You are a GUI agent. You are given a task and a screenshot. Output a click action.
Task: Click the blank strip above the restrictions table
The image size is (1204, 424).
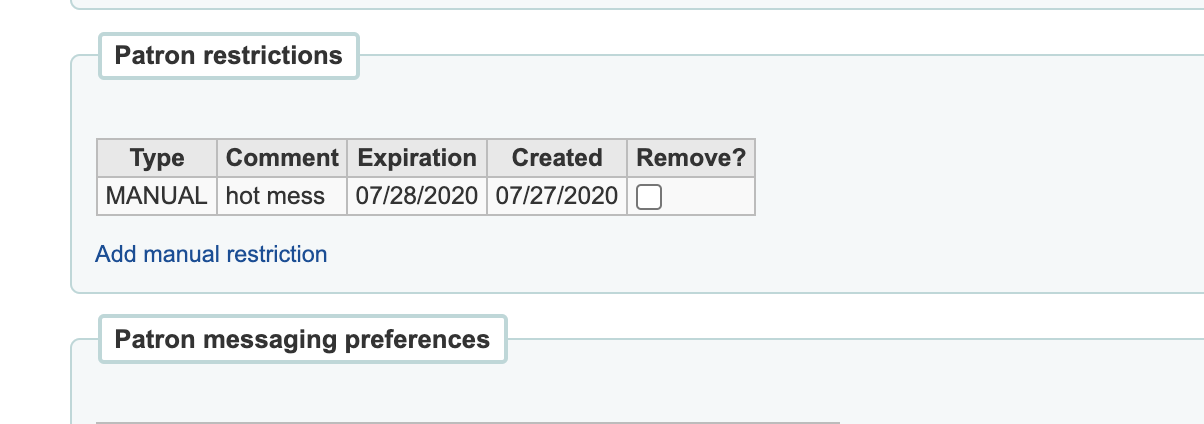pyautogui.click(x=500, y=110)
